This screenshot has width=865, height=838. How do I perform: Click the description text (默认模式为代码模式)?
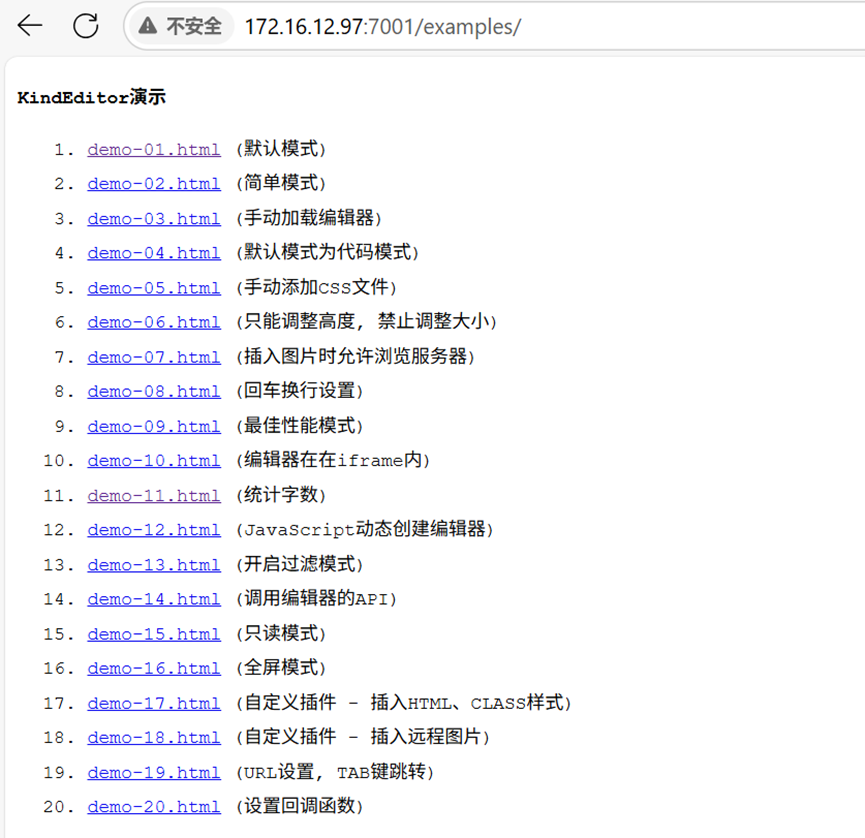(x=328, y=253)
